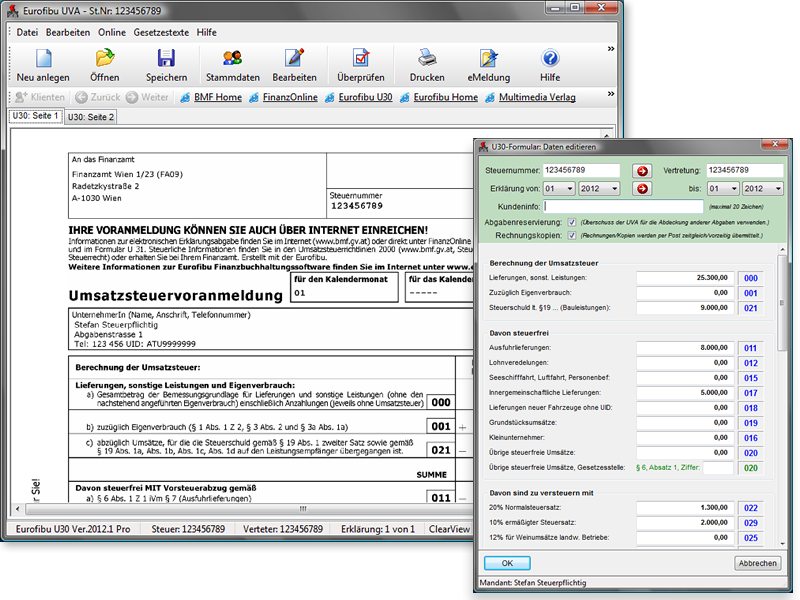This screenshot has width=800, height=600.
Task: Edit Ausfuhrlieferungen value 8.000,00
Action: click(x=685, y=348)
